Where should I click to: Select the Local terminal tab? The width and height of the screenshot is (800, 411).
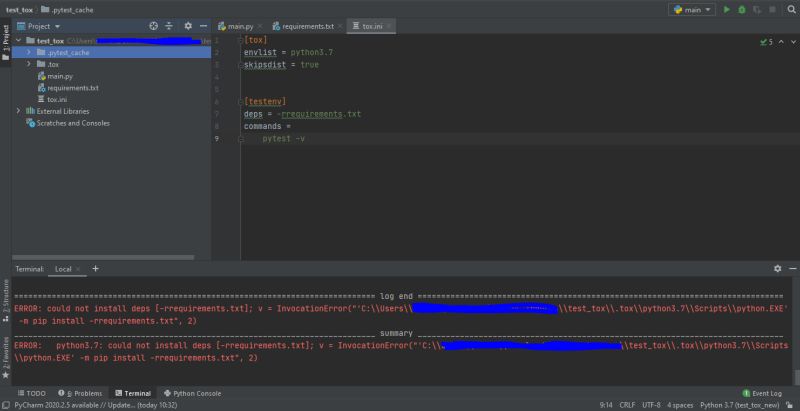click(x=63, y=269)
